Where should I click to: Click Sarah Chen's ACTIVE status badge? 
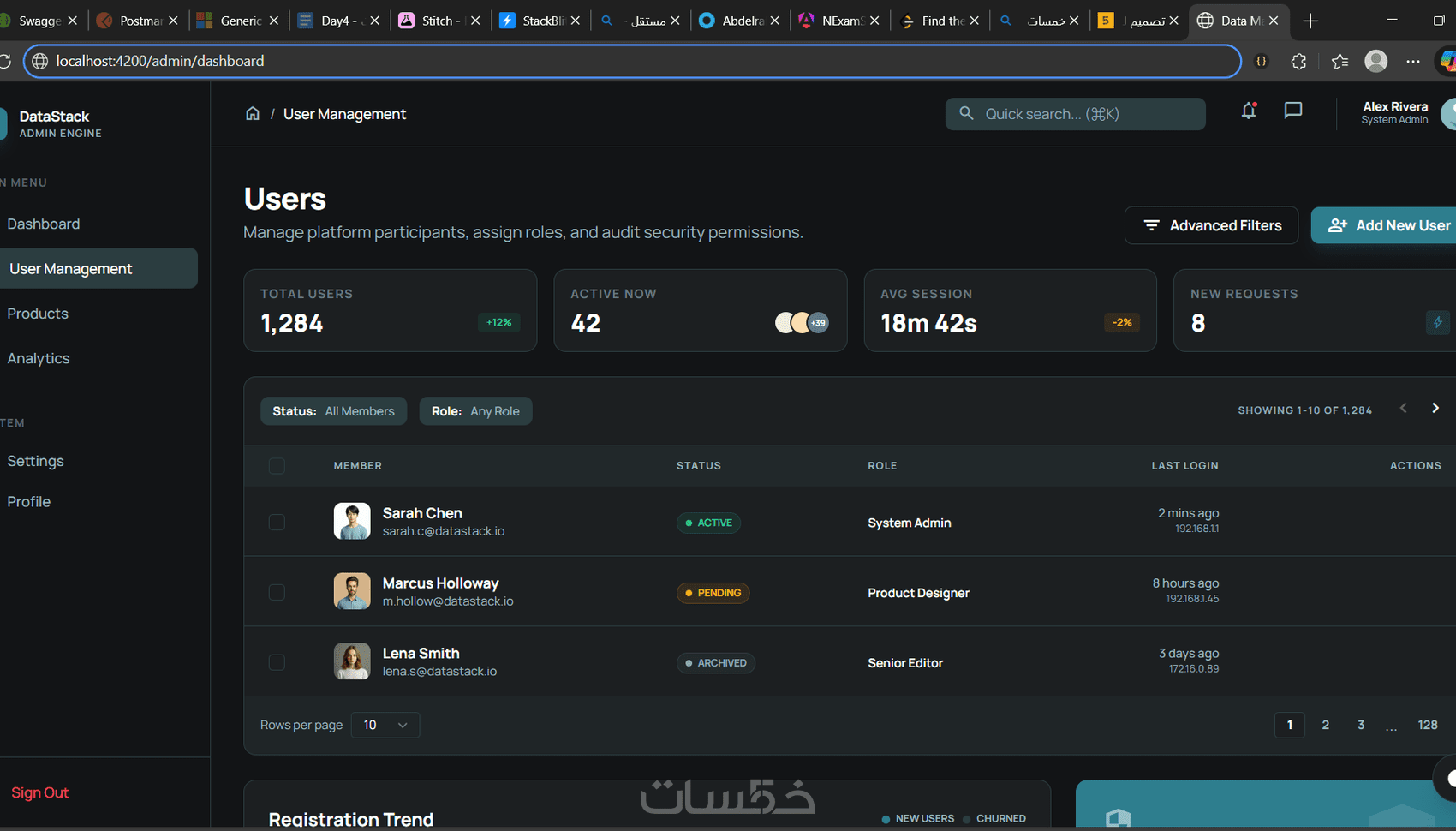tap(708, 523)
